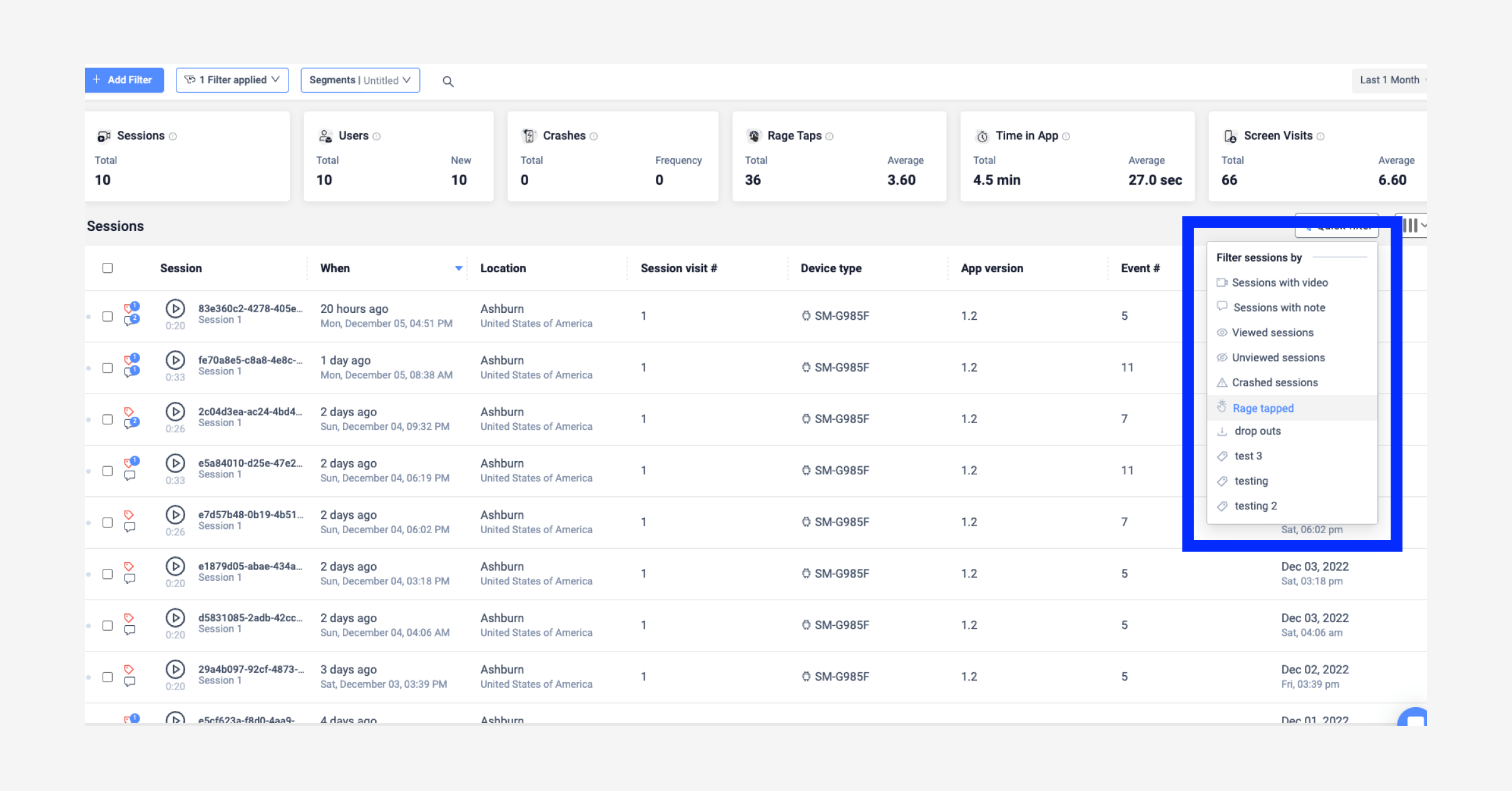Click the drop outs icon in the filter list
Image resolution: width=1512 pixels, height=791 pixels.
coord(1222,431)
